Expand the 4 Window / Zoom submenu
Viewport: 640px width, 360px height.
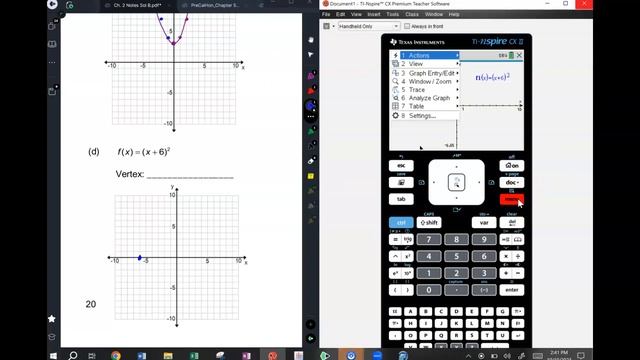(425, 81)
